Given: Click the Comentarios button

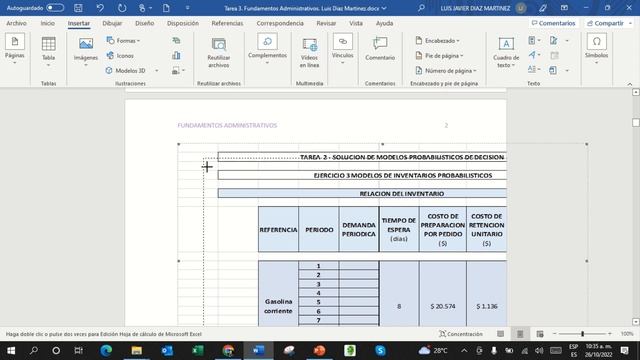Looking at the screenshot, I should tap(553, 23).
